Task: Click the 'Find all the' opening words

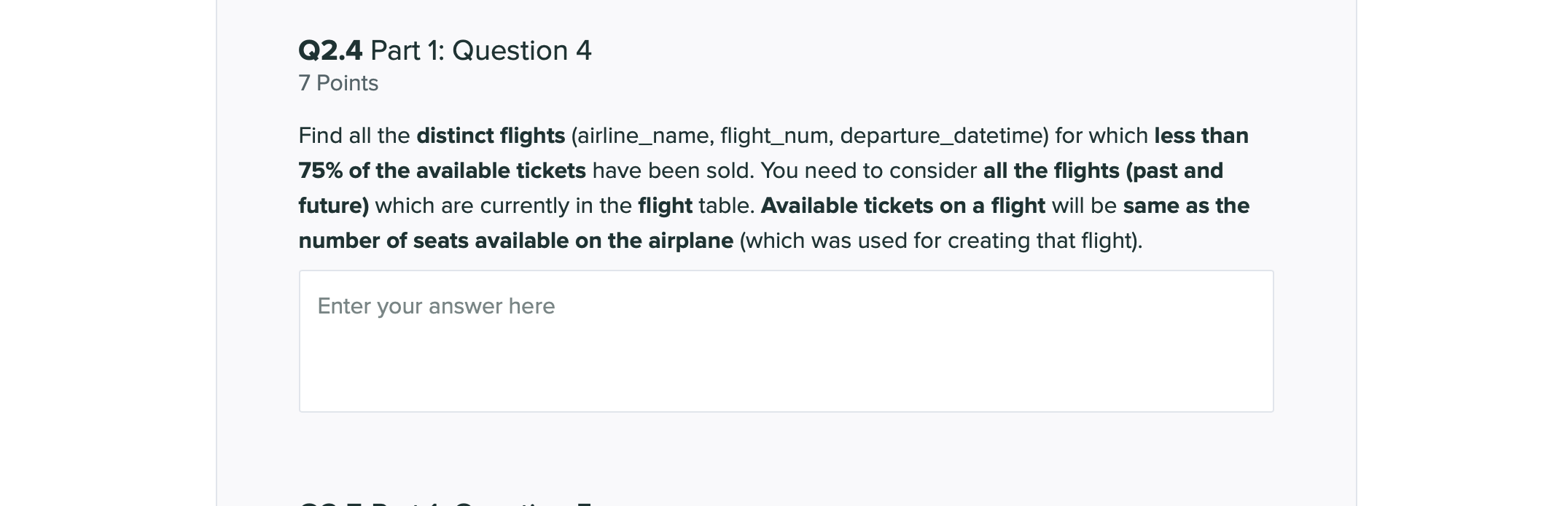Action: tap(354, 136)
